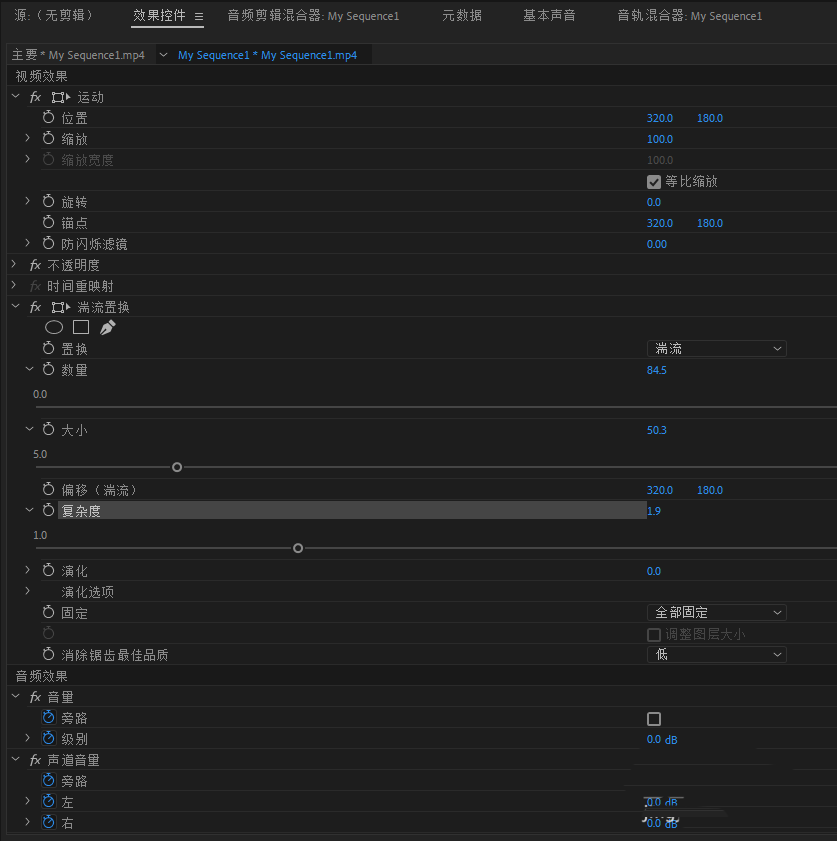
Task: Click the 大小 value field 50.3
Action: 657,430
